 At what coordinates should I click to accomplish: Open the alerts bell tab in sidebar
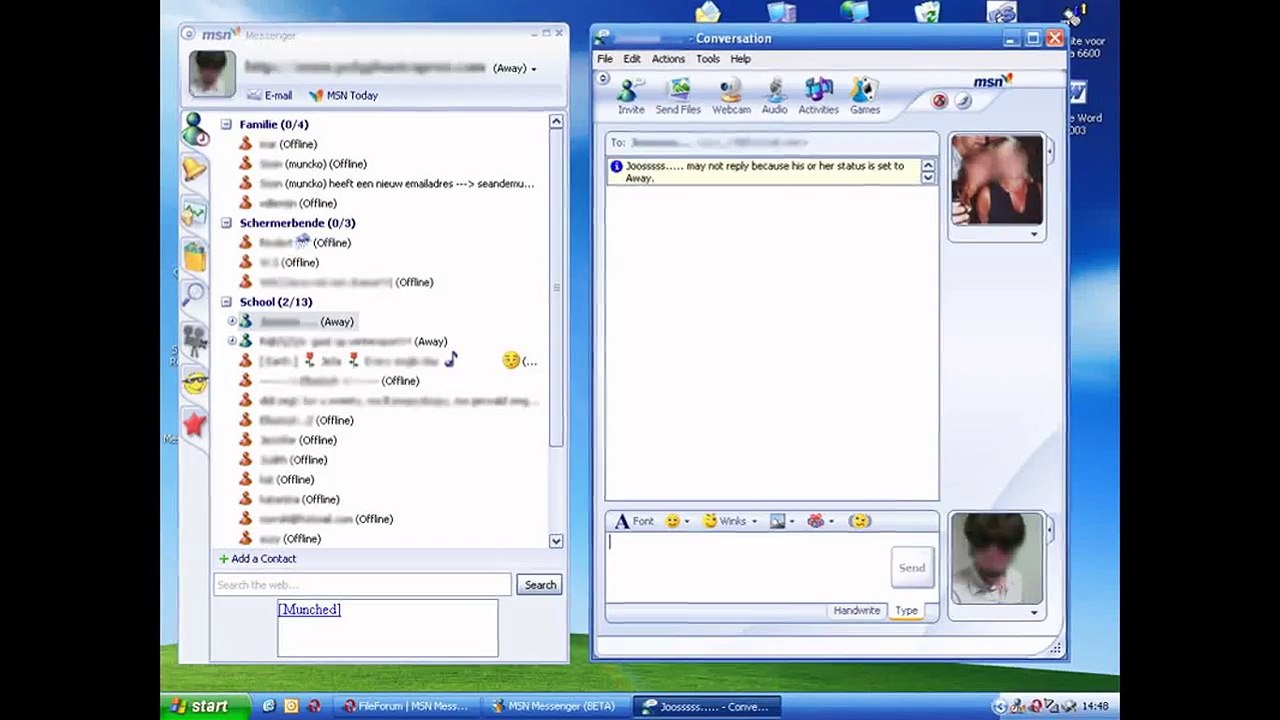click(x=194, y=170)
